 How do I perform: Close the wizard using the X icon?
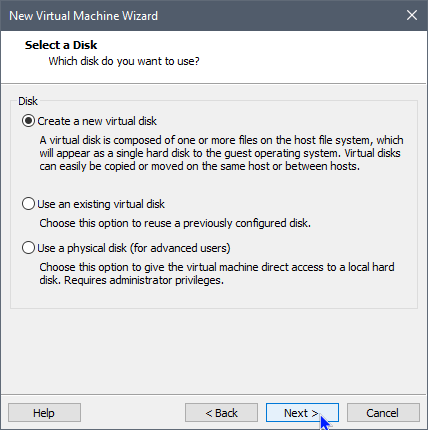point(412,15)
